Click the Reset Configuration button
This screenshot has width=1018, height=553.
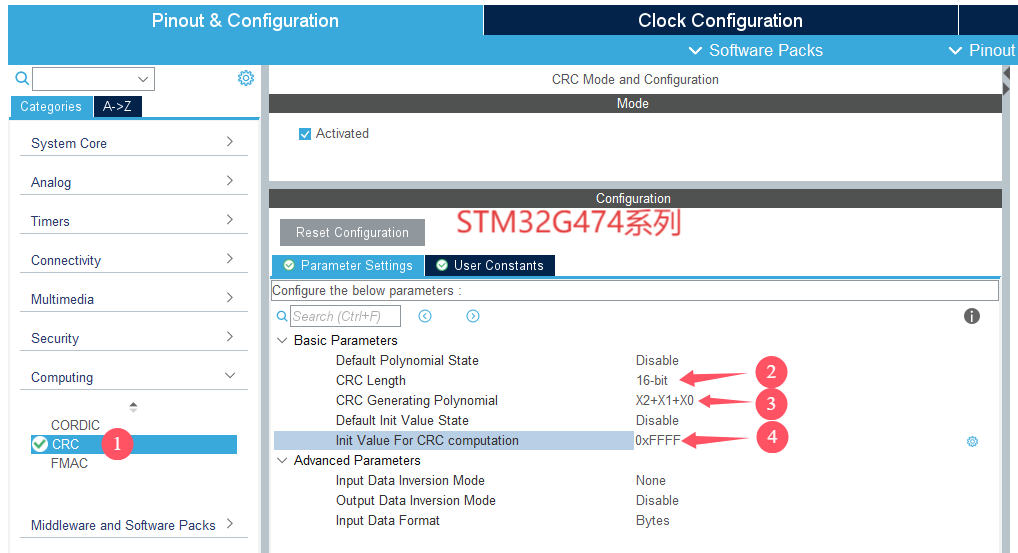pos(352,232)
